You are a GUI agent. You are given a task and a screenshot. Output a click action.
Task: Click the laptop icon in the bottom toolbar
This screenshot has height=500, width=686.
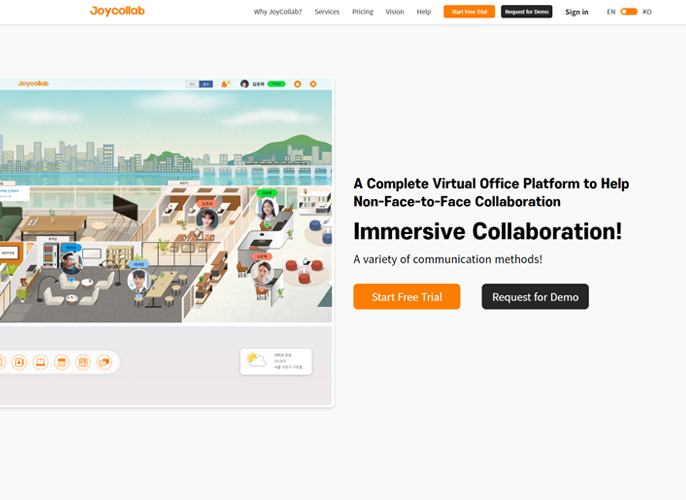41,362
